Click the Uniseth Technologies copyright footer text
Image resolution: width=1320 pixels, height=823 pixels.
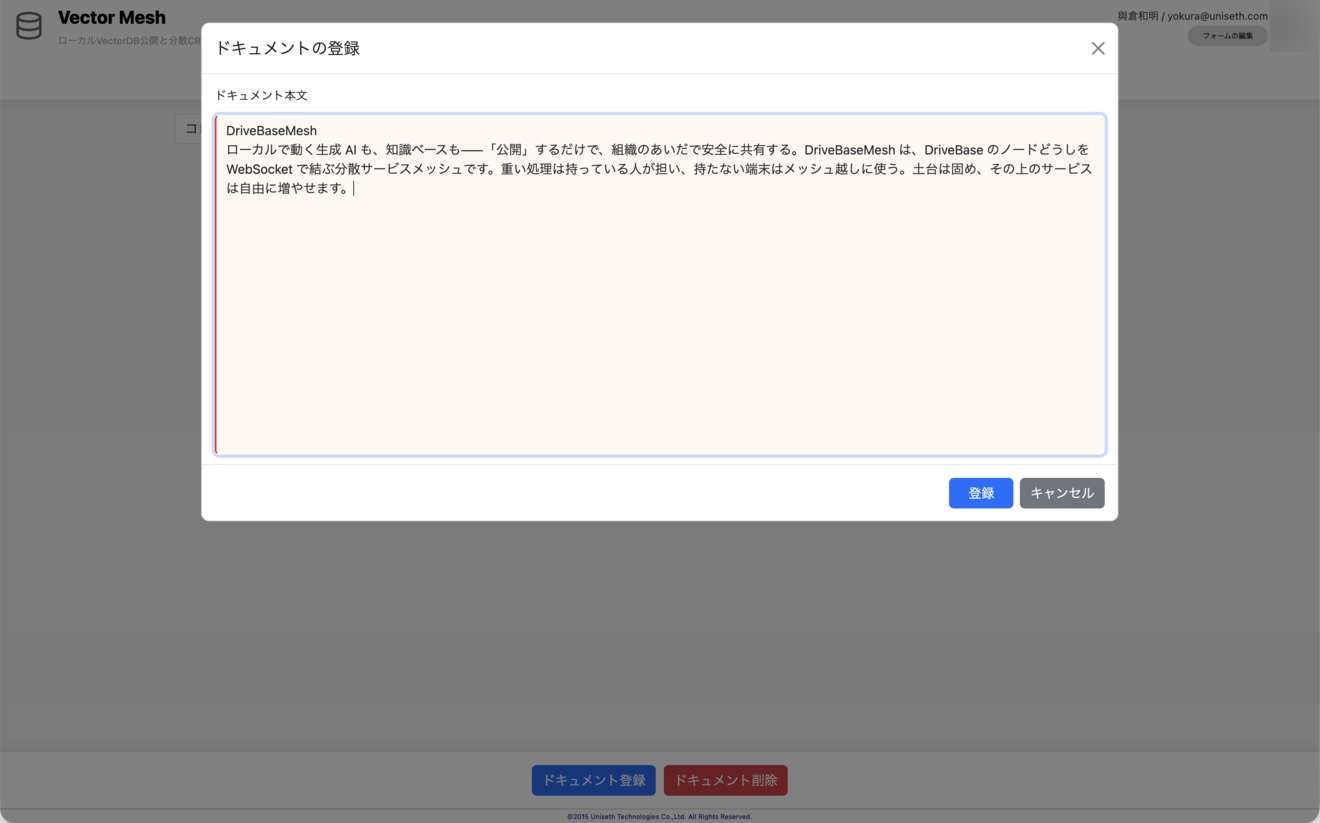[x=659, y=816]
